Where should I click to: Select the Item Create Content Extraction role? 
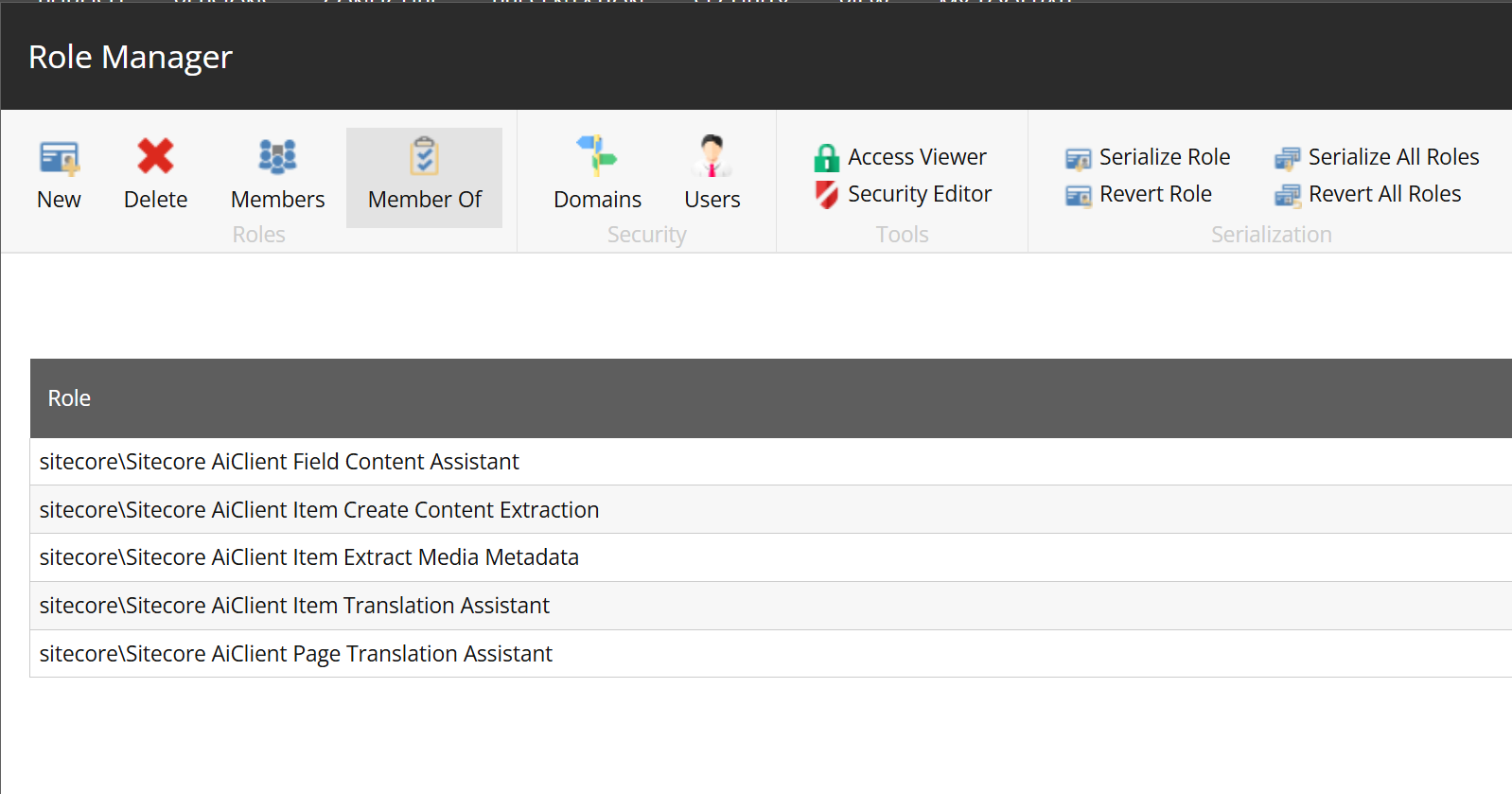point(319,510)
